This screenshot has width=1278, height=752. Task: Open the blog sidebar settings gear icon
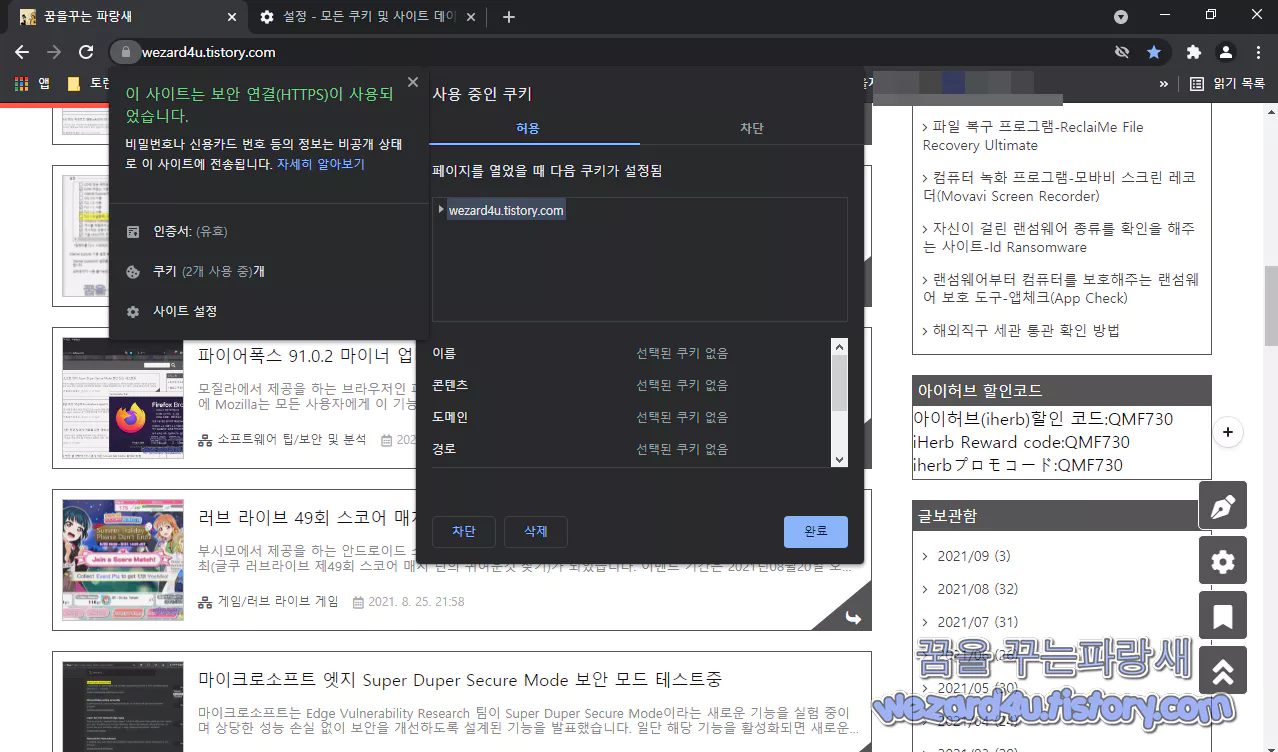pos(1222,560)
